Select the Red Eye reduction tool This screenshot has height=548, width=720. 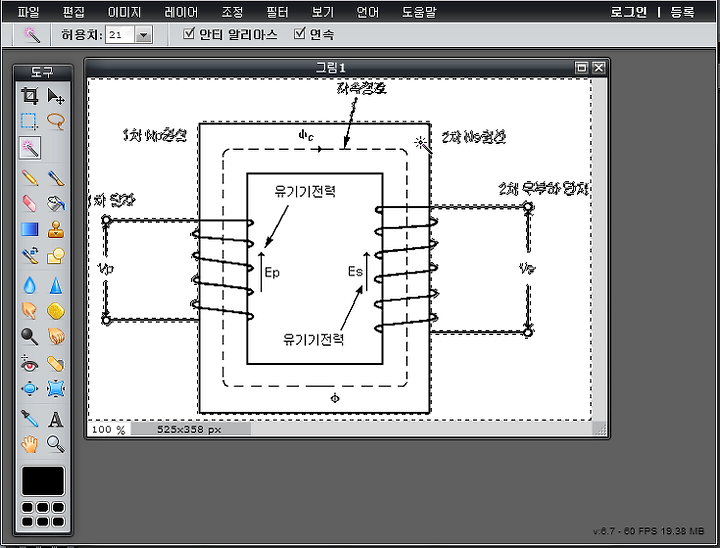coord(29,363)
